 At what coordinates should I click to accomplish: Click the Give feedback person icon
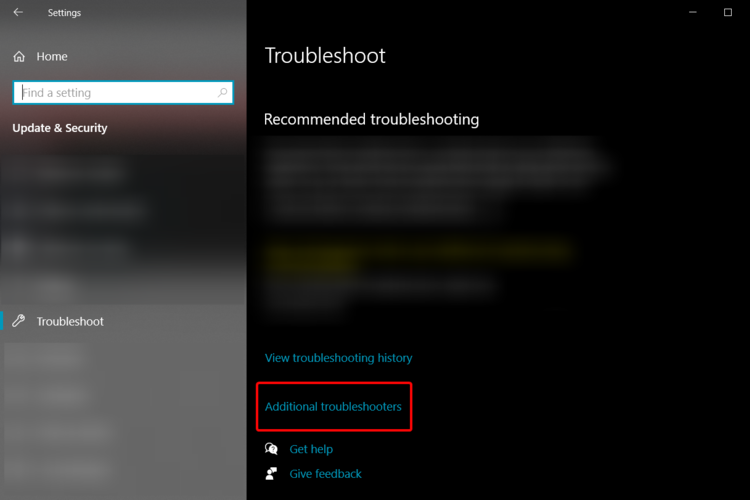[x=271, y=474]
